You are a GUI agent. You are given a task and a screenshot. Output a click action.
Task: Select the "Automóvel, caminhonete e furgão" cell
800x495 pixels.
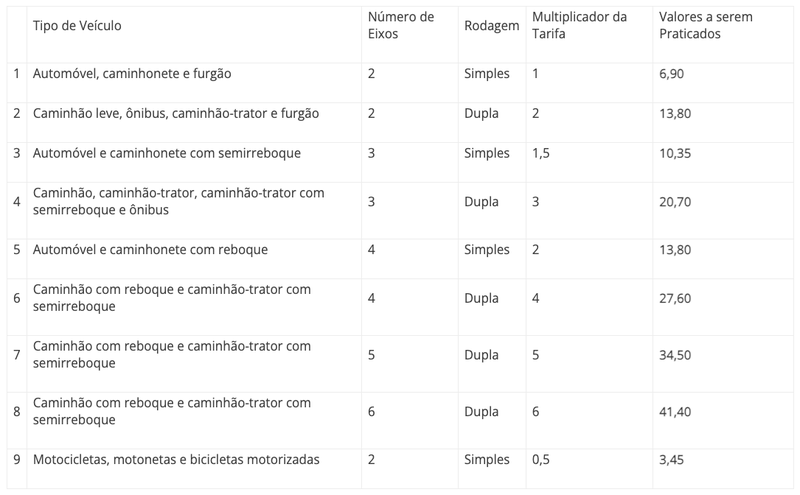(x=132, y=74)
